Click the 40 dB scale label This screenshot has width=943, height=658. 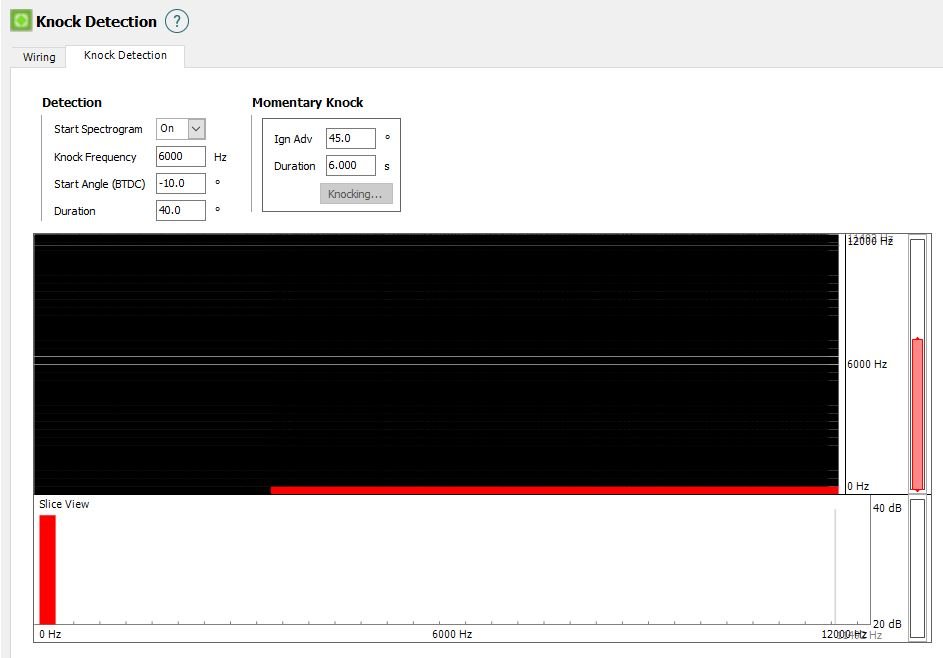(x=887, y=508)
